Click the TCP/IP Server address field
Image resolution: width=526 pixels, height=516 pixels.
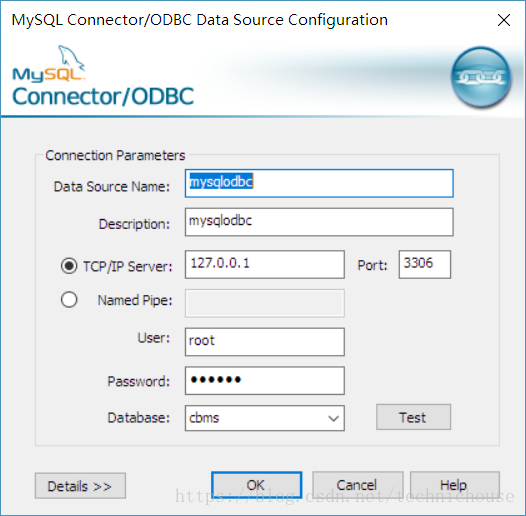[265, 264]
